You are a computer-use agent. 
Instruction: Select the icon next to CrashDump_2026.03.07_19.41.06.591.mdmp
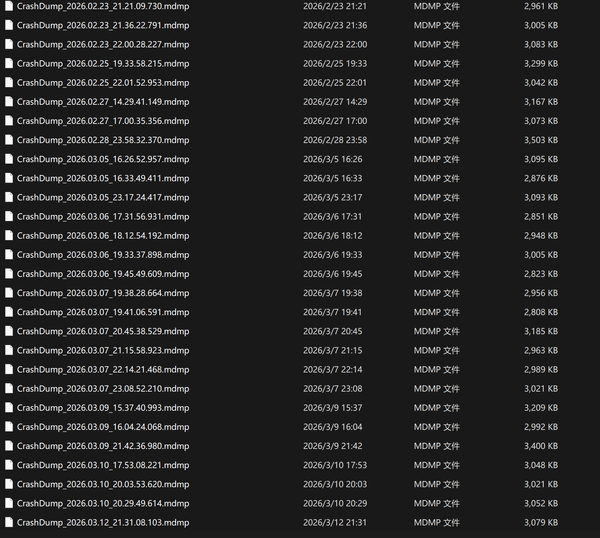[9, 312]
